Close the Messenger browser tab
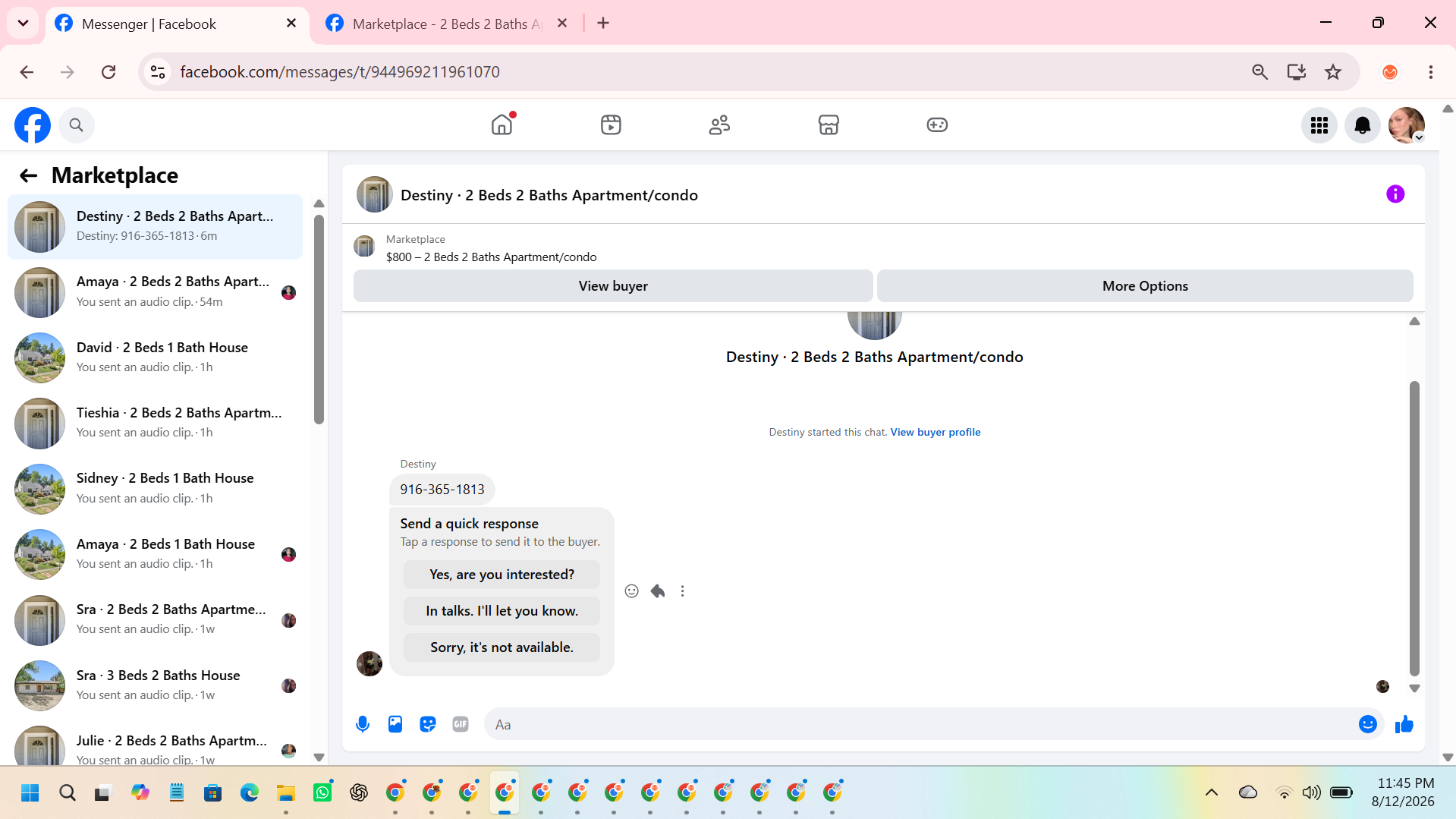This screenshot has width=1456, height=819. [x=291, y=24]
